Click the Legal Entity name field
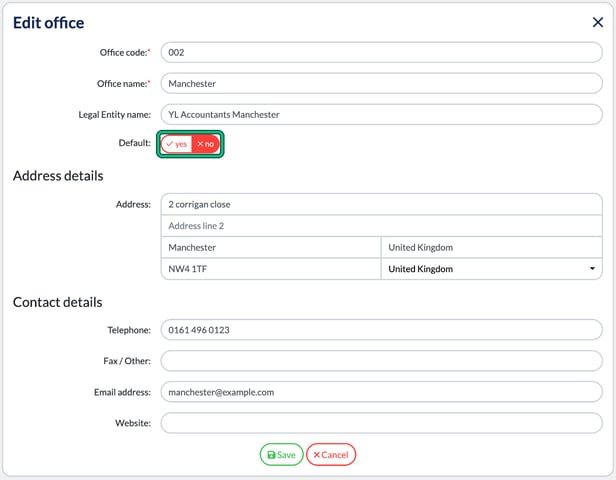 381,114
